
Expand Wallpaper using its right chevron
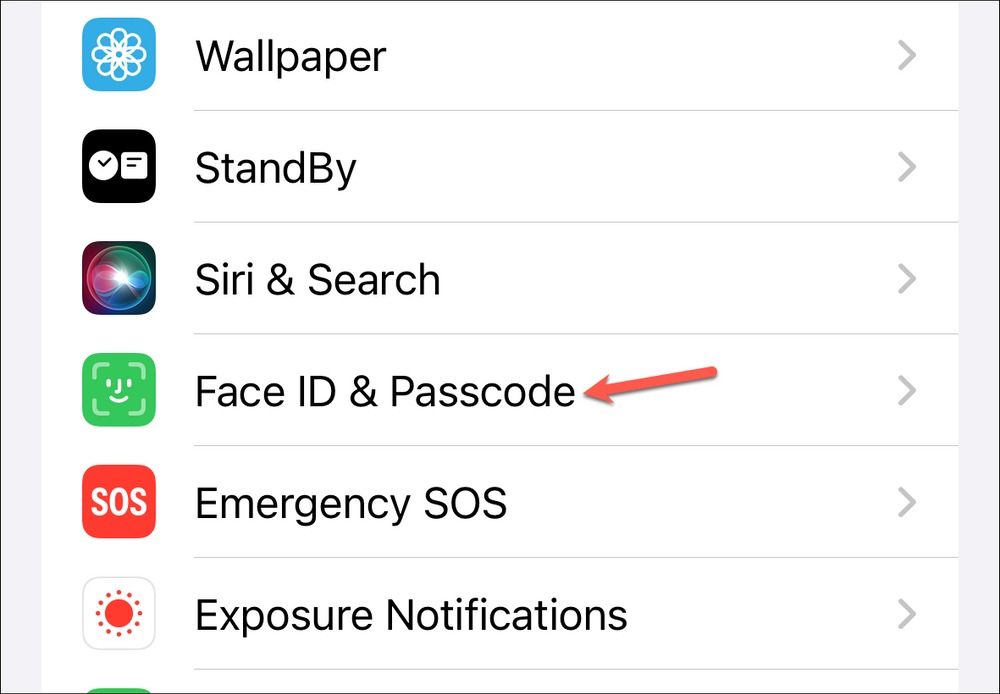(907, 55)
